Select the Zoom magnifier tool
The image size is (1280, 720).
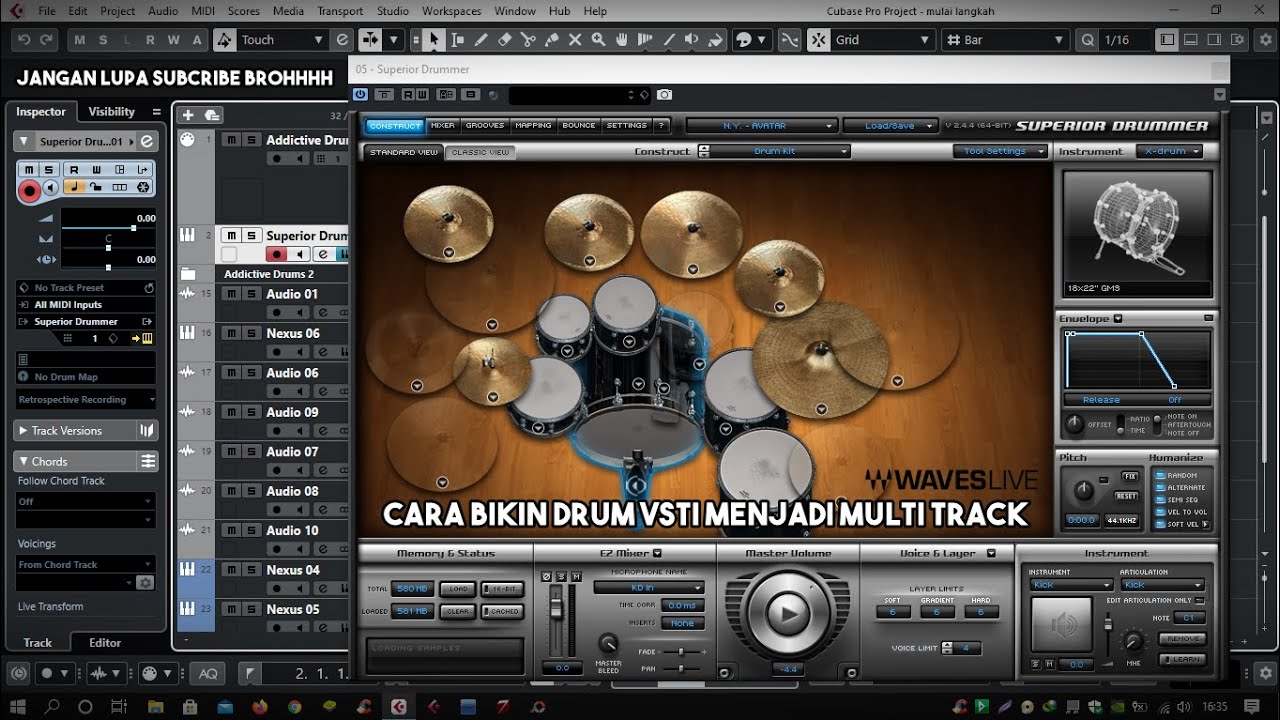(x=598, y=40)
